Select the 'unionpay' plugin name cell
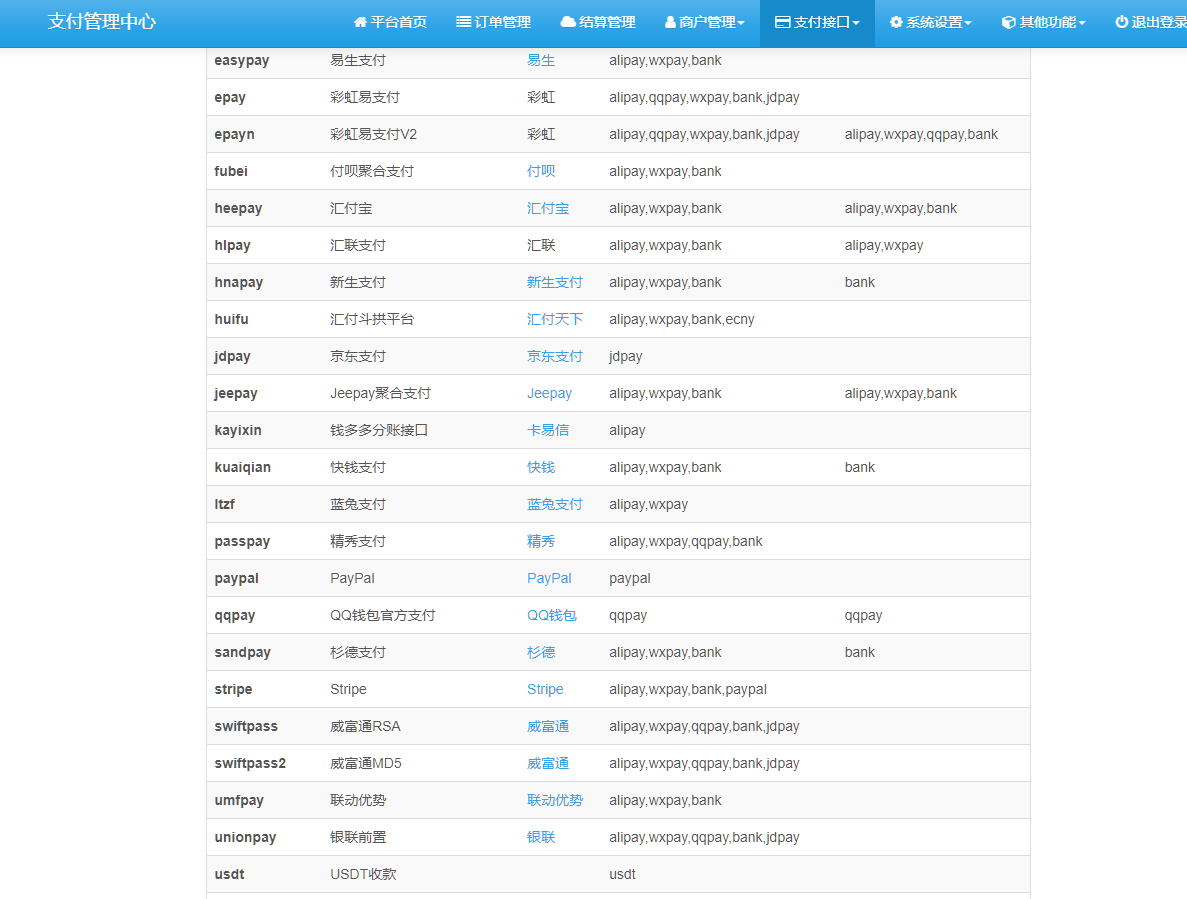 [x=245, y=838]
